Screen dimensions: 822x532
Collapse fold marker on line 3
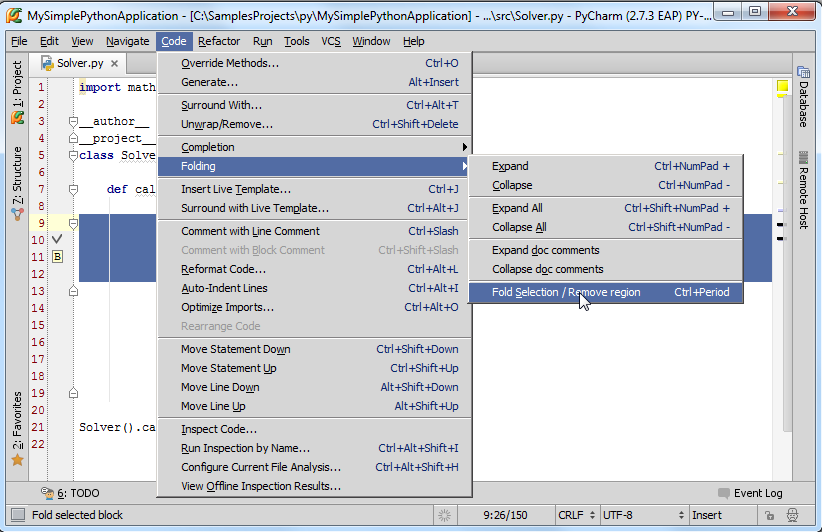click(73, 122)
